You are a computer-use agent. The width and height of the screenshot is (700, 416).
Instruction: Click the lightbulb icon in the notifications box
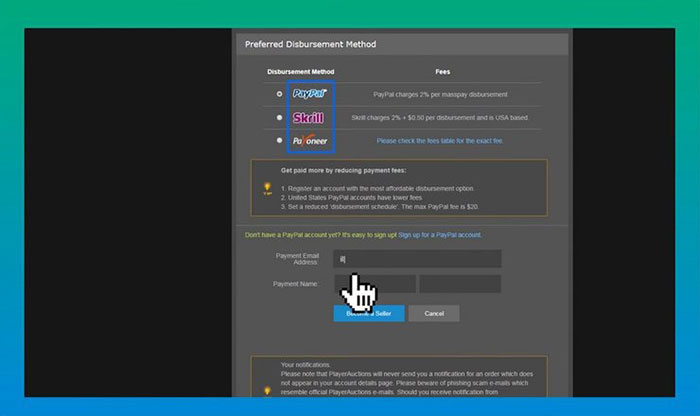[266, 391]
